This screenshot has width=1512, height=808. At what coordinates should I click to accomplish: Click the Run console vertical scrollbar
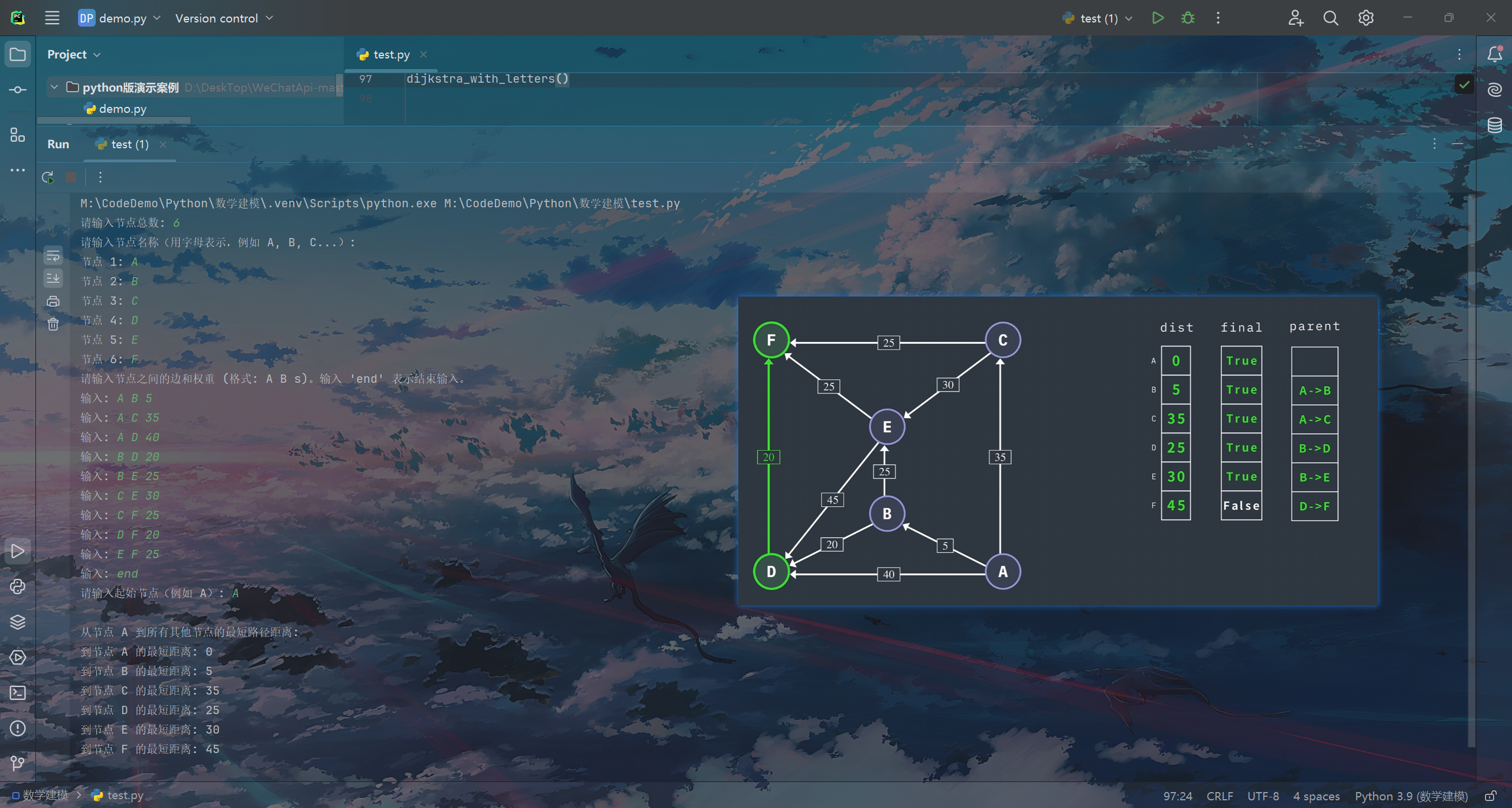pos(1471,470)
